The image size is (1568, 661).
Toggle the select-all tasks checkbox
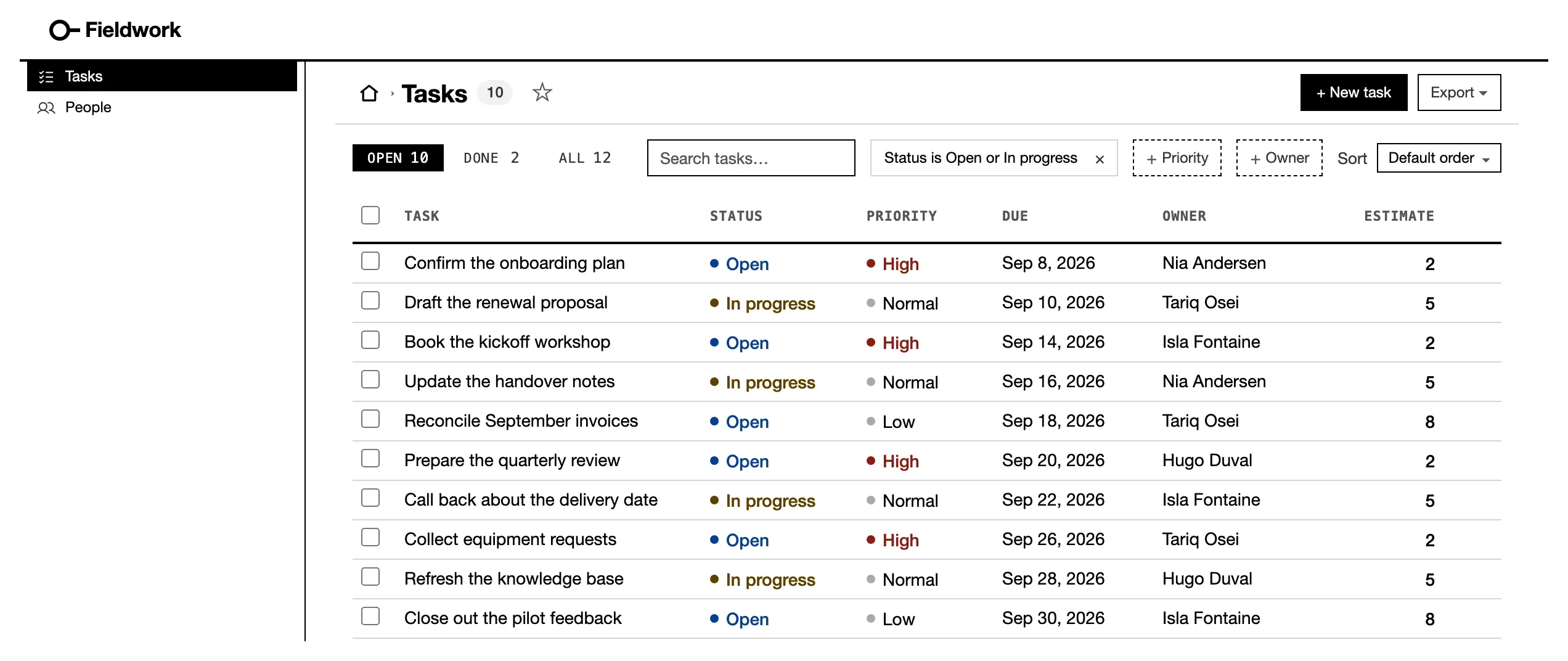[370, 215]
